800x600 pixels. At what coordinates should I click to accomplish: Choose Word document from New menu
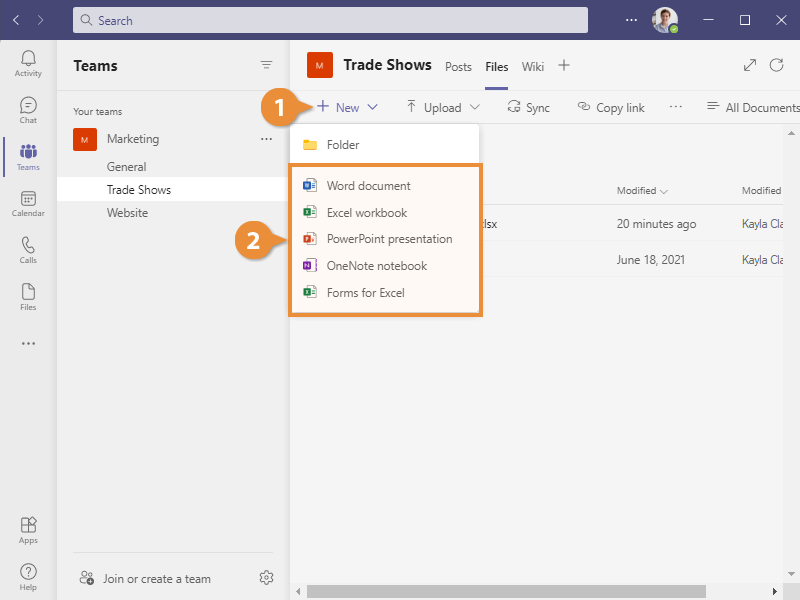pos(367,186)
